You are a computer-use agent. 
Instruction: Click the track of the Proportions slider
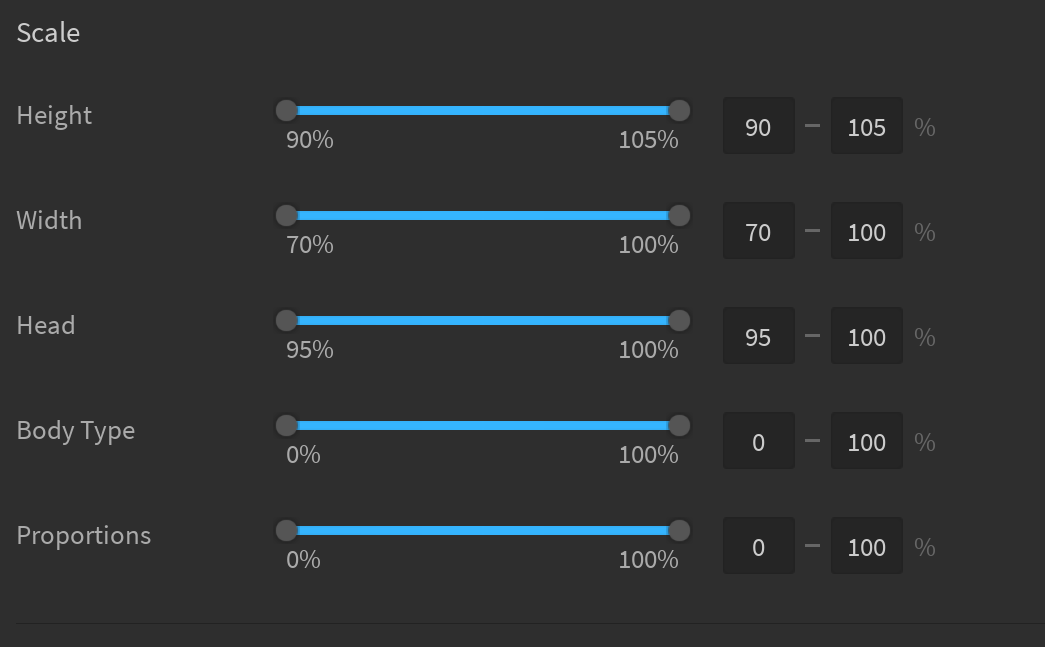483,530
